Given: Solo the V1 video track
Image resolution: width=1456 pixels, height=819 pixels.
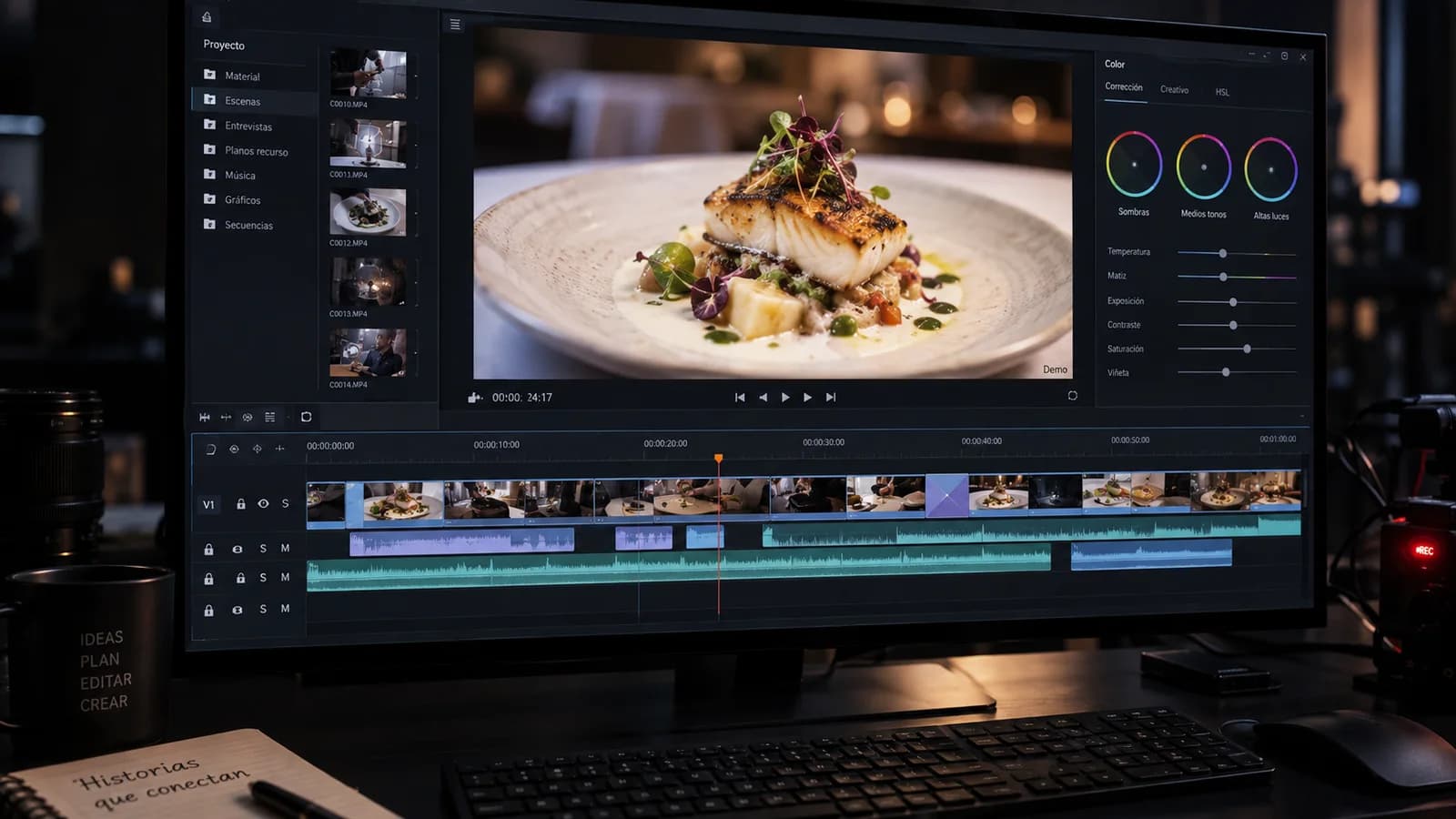Looking at the screenshot, I should point(285,503).
